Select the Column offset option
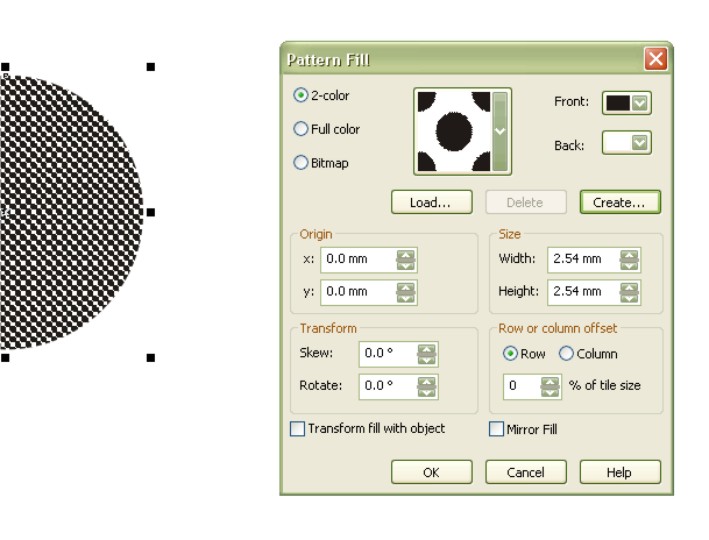Screen dimensions: 709x540 pyautogui.click(x=566, y=354)
